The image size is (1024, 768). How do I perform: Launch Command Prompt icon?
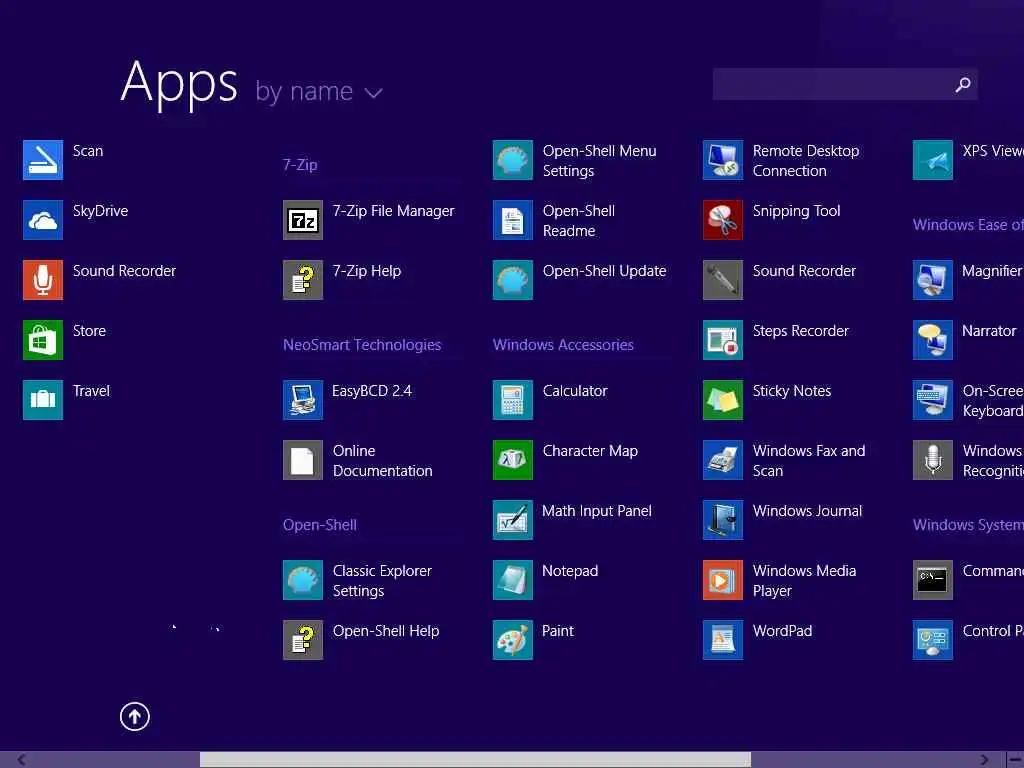[x=933, y=580]
